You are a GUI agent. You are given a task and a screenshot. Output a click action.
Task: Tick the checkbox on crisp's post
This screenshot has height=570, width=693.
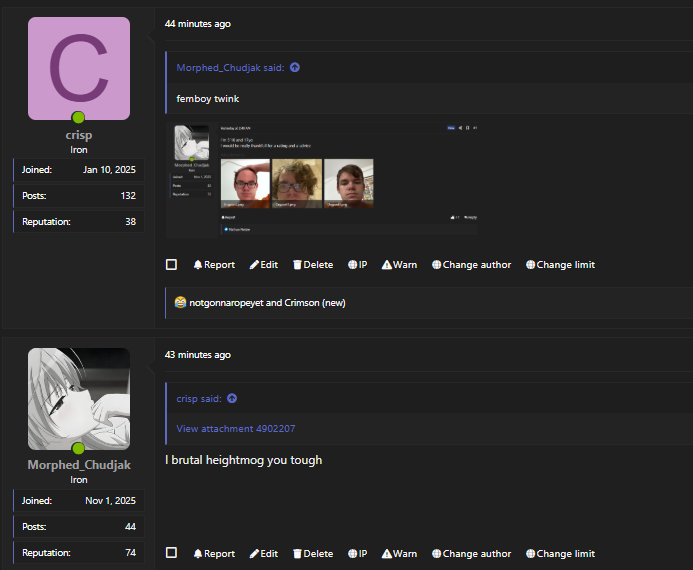click(171, 265)
